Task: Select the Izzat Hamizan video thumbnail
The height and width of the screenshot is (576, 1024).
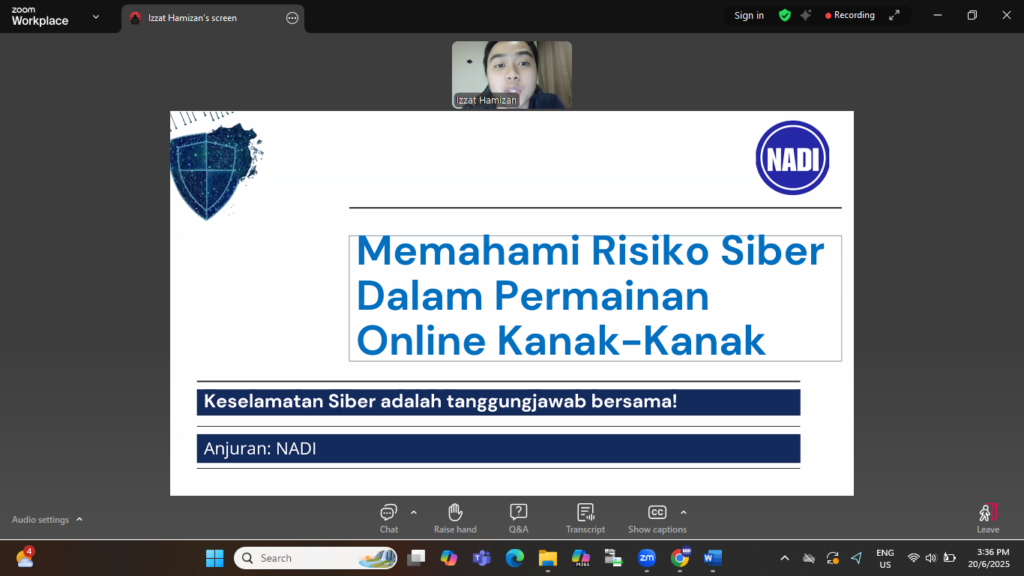Action: 511,74
